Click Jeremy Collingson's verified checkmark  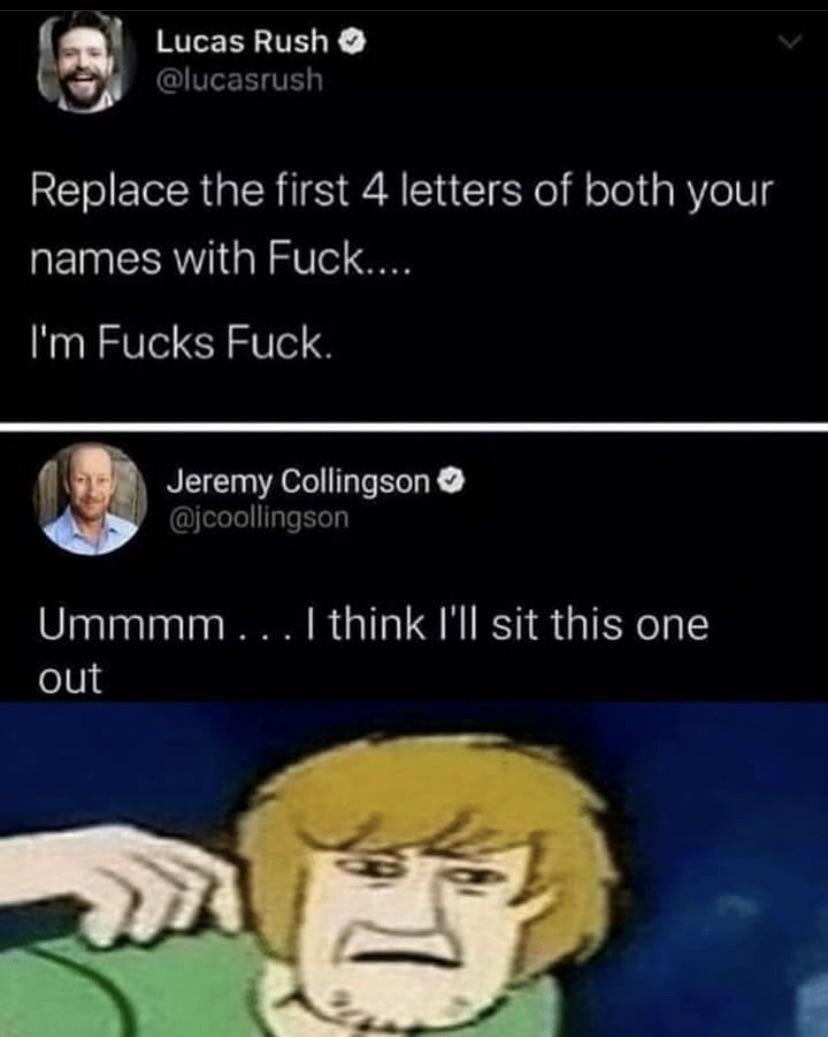[x=452, y=481]
